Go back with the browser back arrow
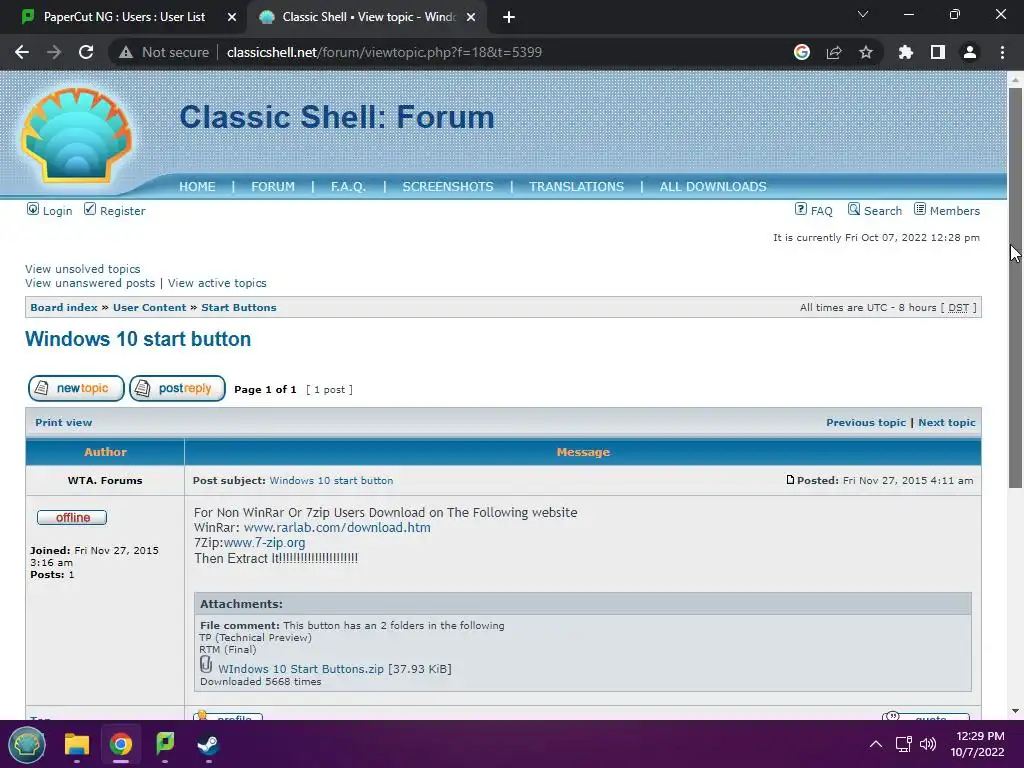The width and height of the screenshot is (1024, 768). click(22, 52)
